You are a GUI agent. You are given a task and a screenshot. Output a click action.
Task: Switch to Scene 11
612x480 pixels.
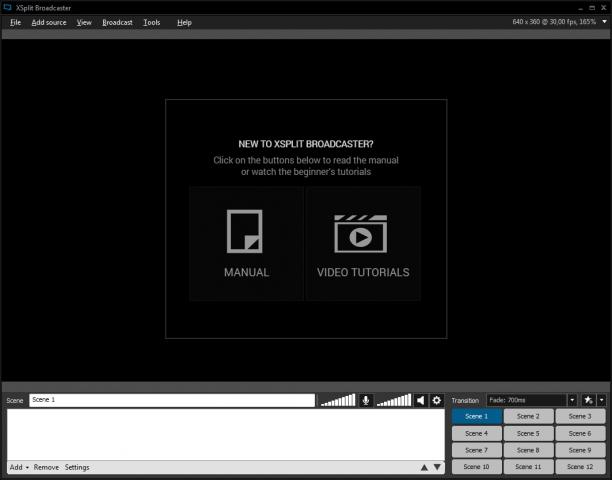(x=528, y=467)
